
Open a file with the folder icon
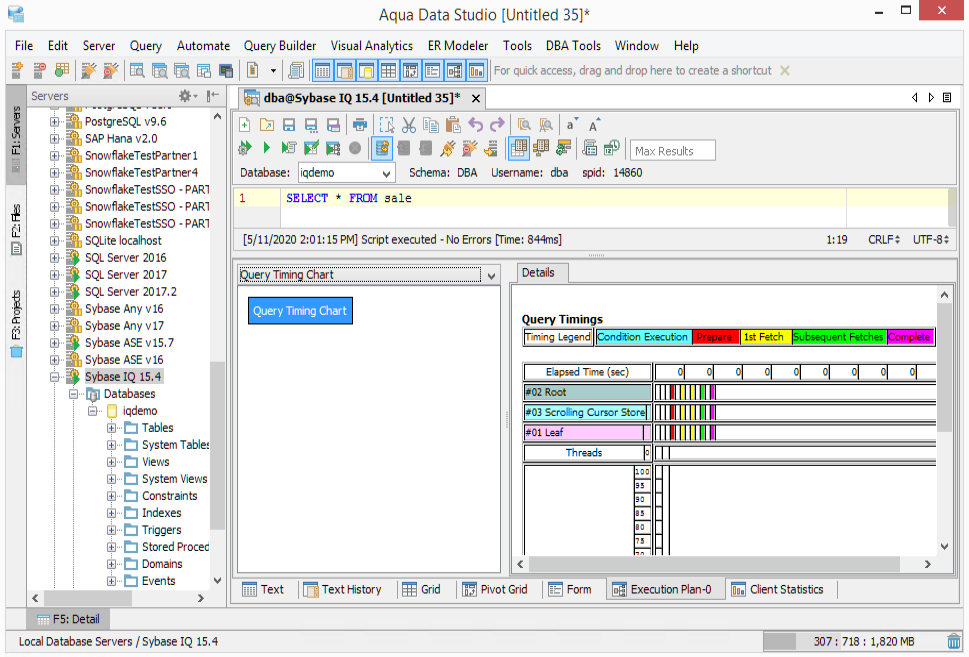pyautogui.click(x=267, y=125)
